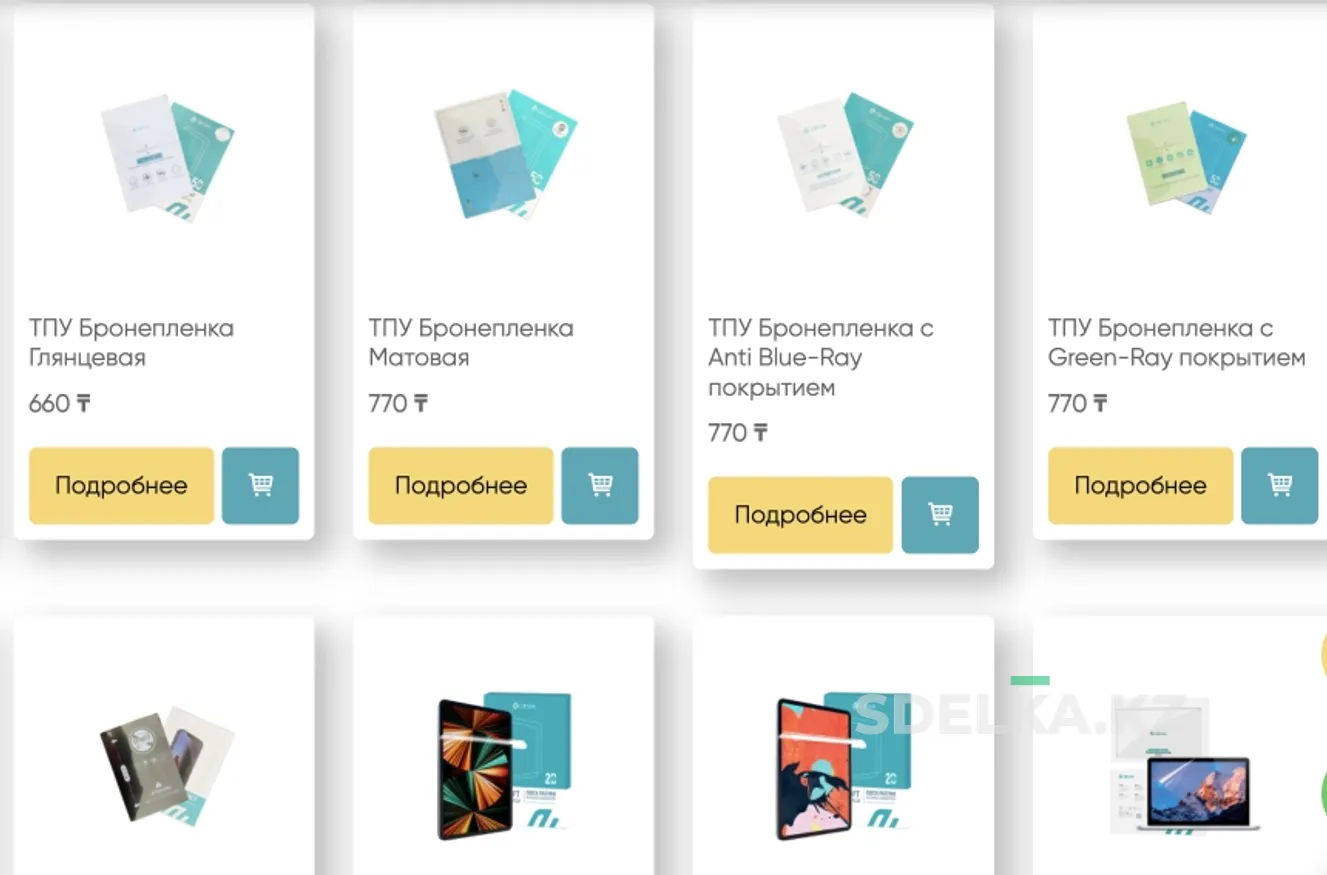Screen dimensions: 1327x875
Task: Add Green-Ray film to cart
Action: click(1280, 485)
